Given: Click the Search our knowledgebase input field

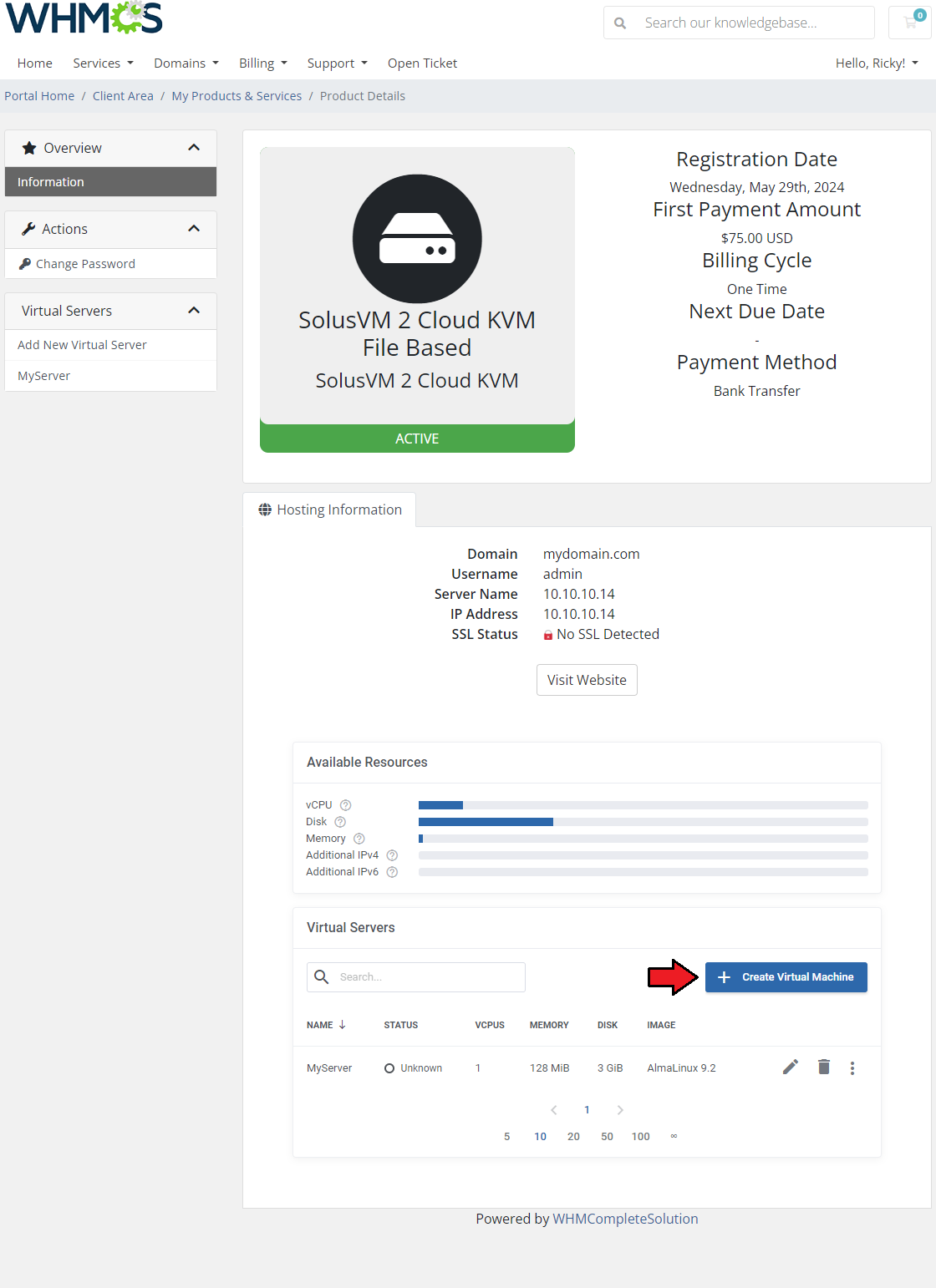Looking at the screenshot, I should point(739,23).
